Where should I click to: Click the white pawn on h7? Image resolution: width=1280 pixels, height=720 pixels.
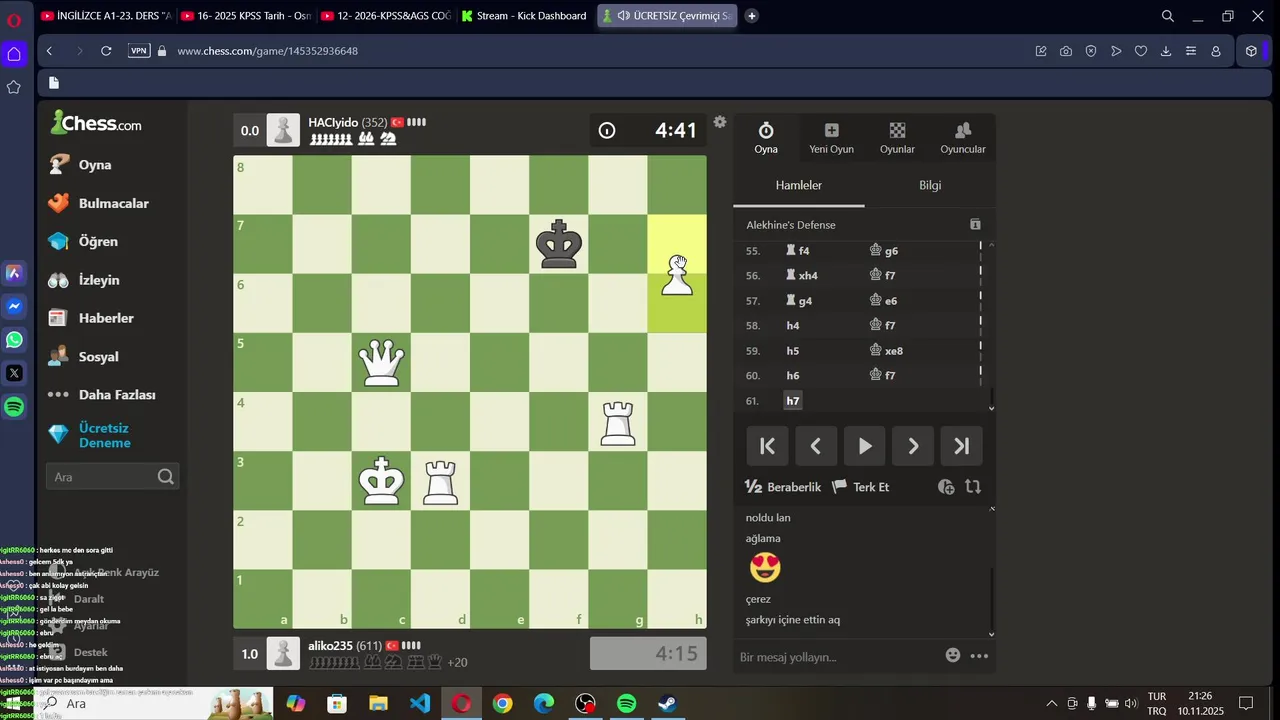tap(678, 275)
